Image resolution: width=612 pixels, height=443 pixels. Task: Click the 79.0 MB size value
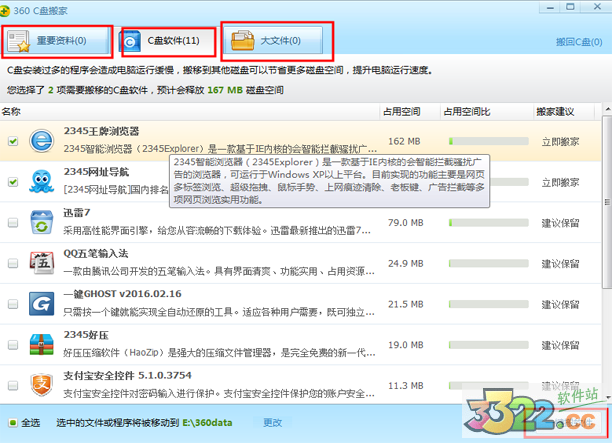(406, 222)
